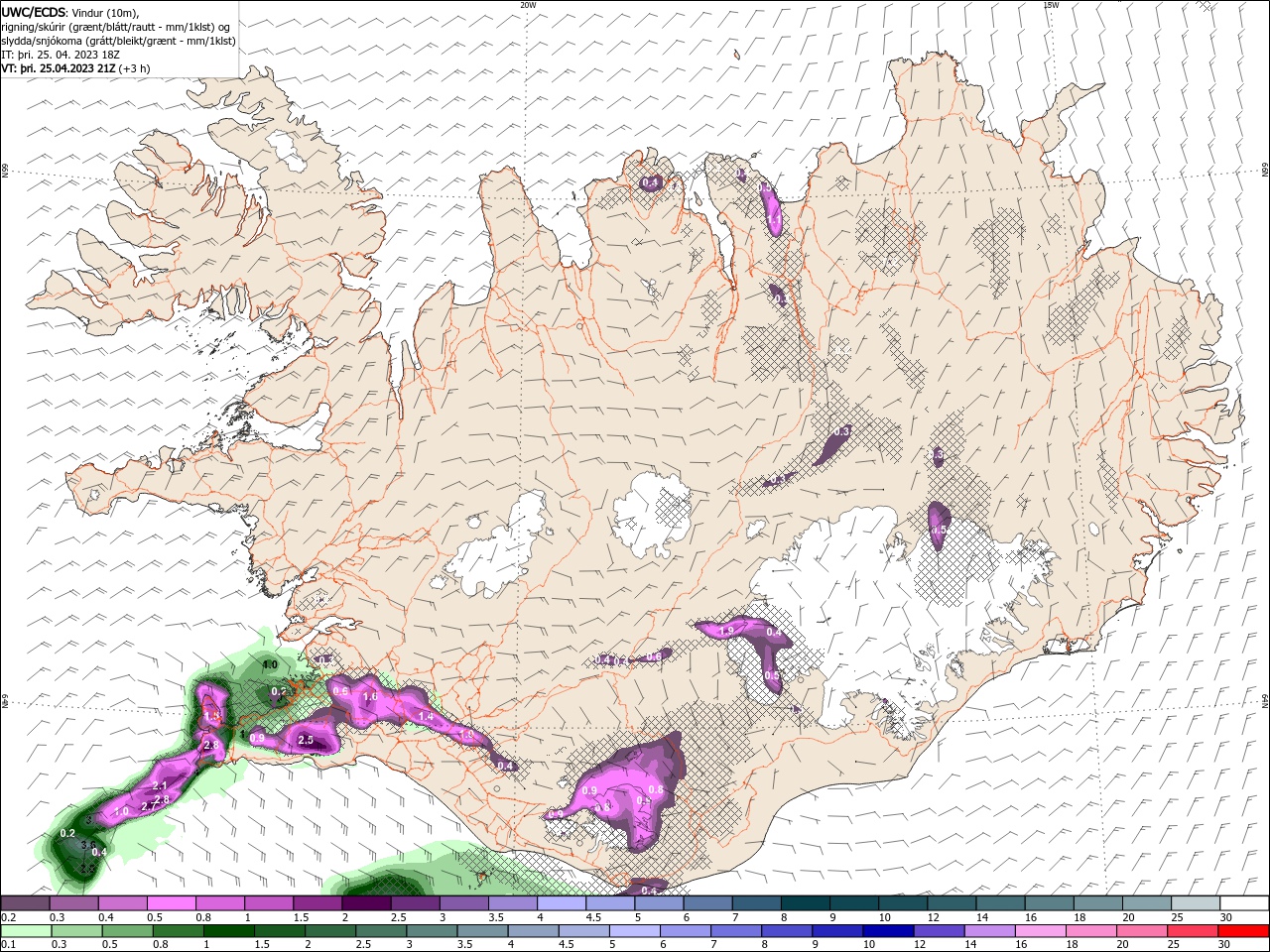
Task: Click the header line 'UWC/ECDS: Vindur (10m),'
Action: coord(70,12)
